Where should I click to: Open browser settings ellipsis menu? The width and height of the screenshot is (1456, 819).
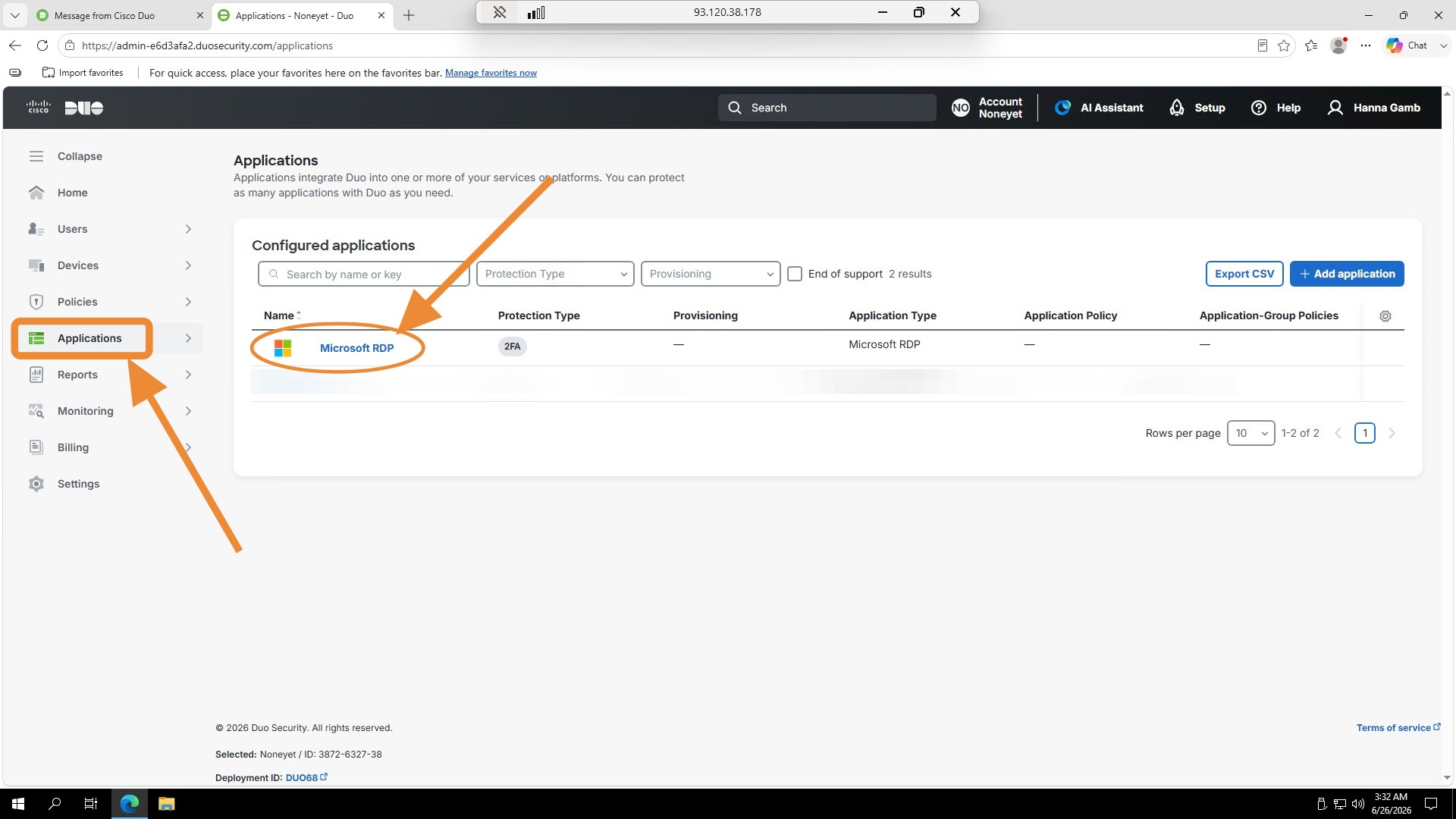tap(1366, 45)
